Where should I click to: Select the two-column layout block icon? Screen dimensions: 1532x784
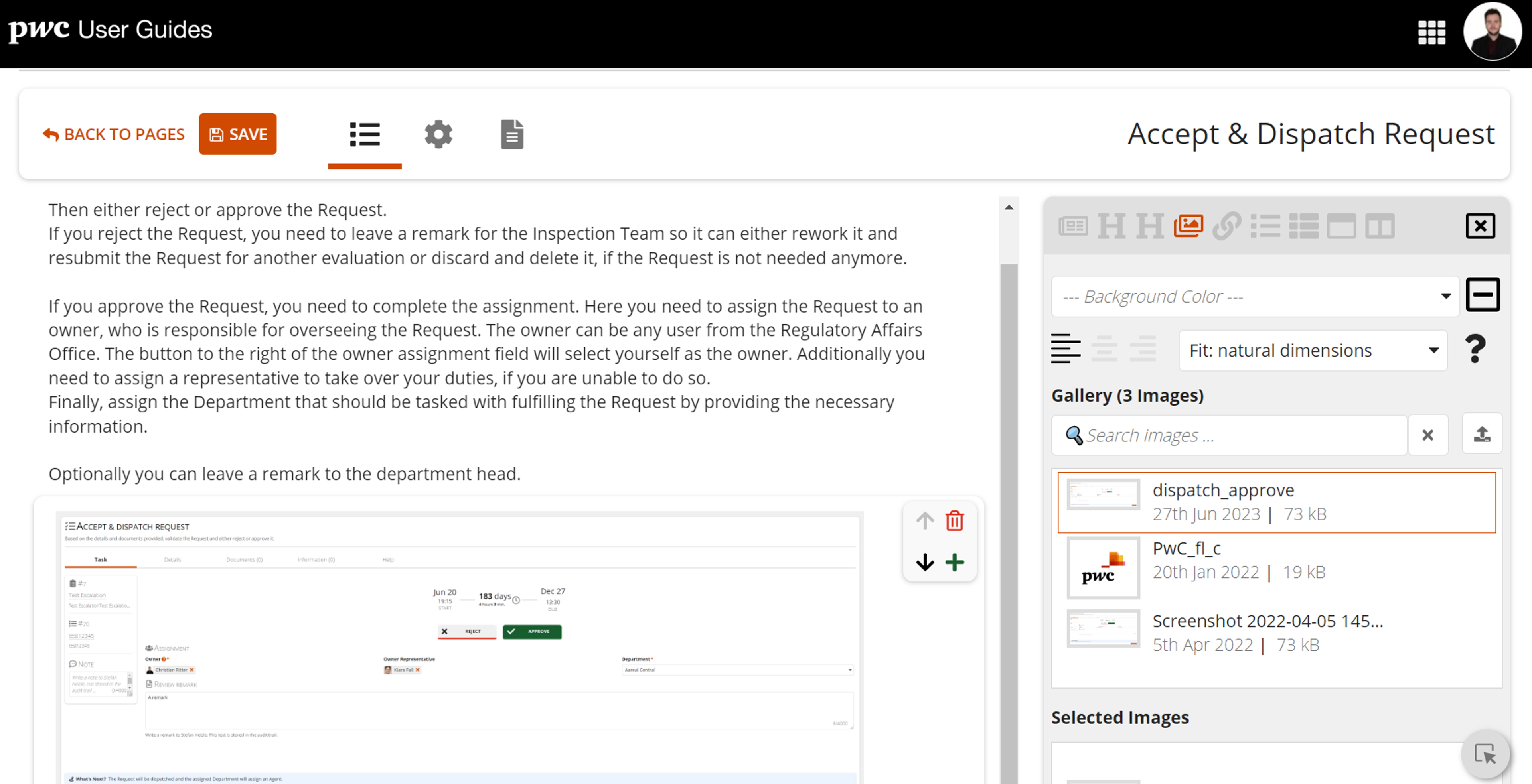tap(1380, 226)
